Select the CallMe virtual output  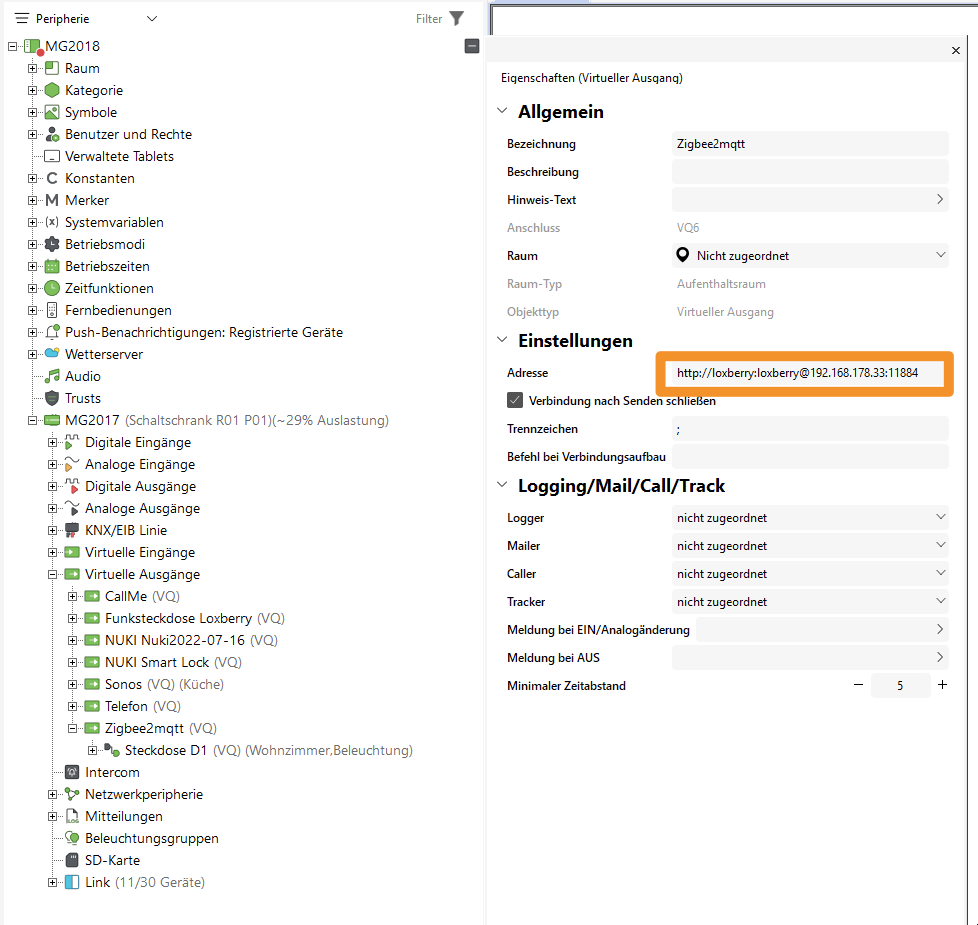[x=142, y=596]
